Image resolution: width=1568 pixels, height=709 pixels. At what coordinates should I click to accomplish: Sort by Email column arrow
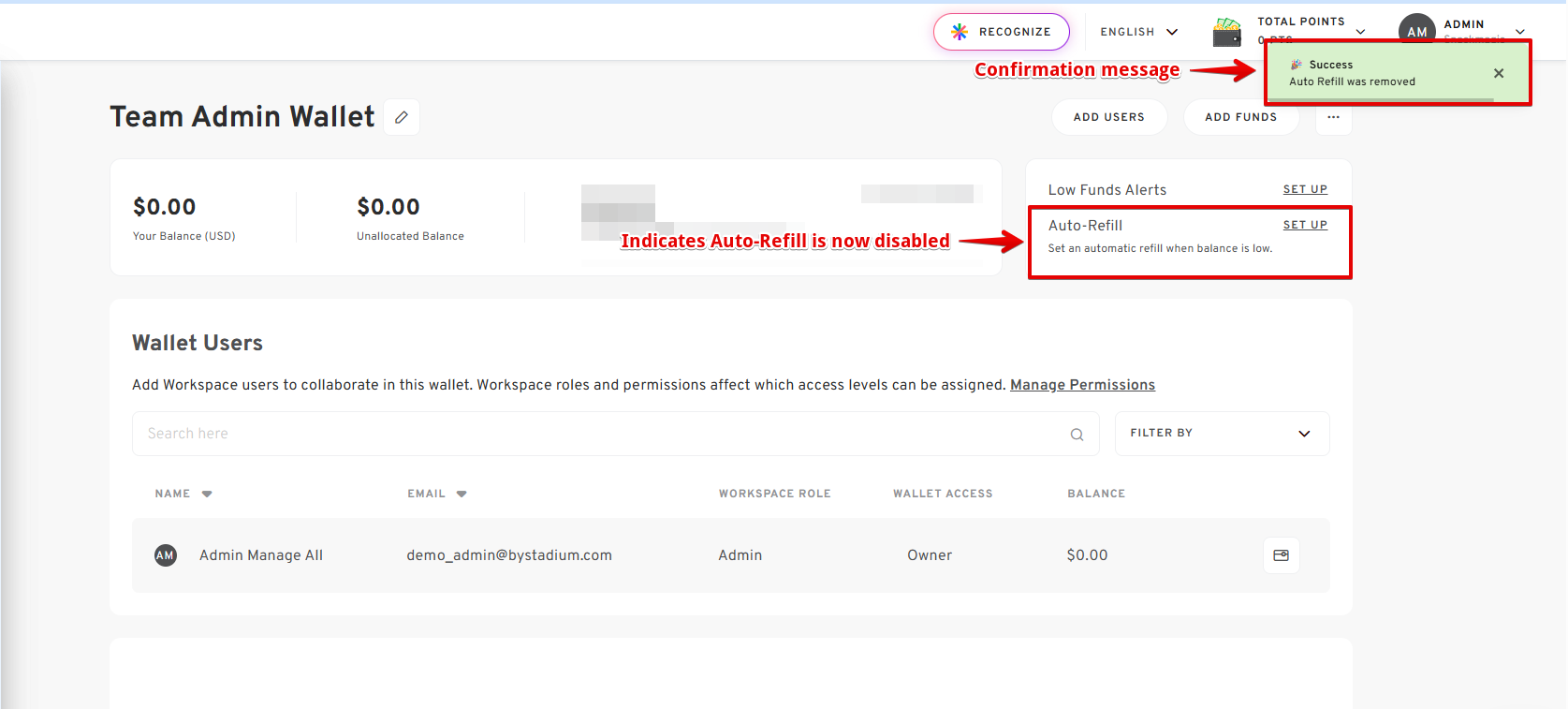(462, 494)
